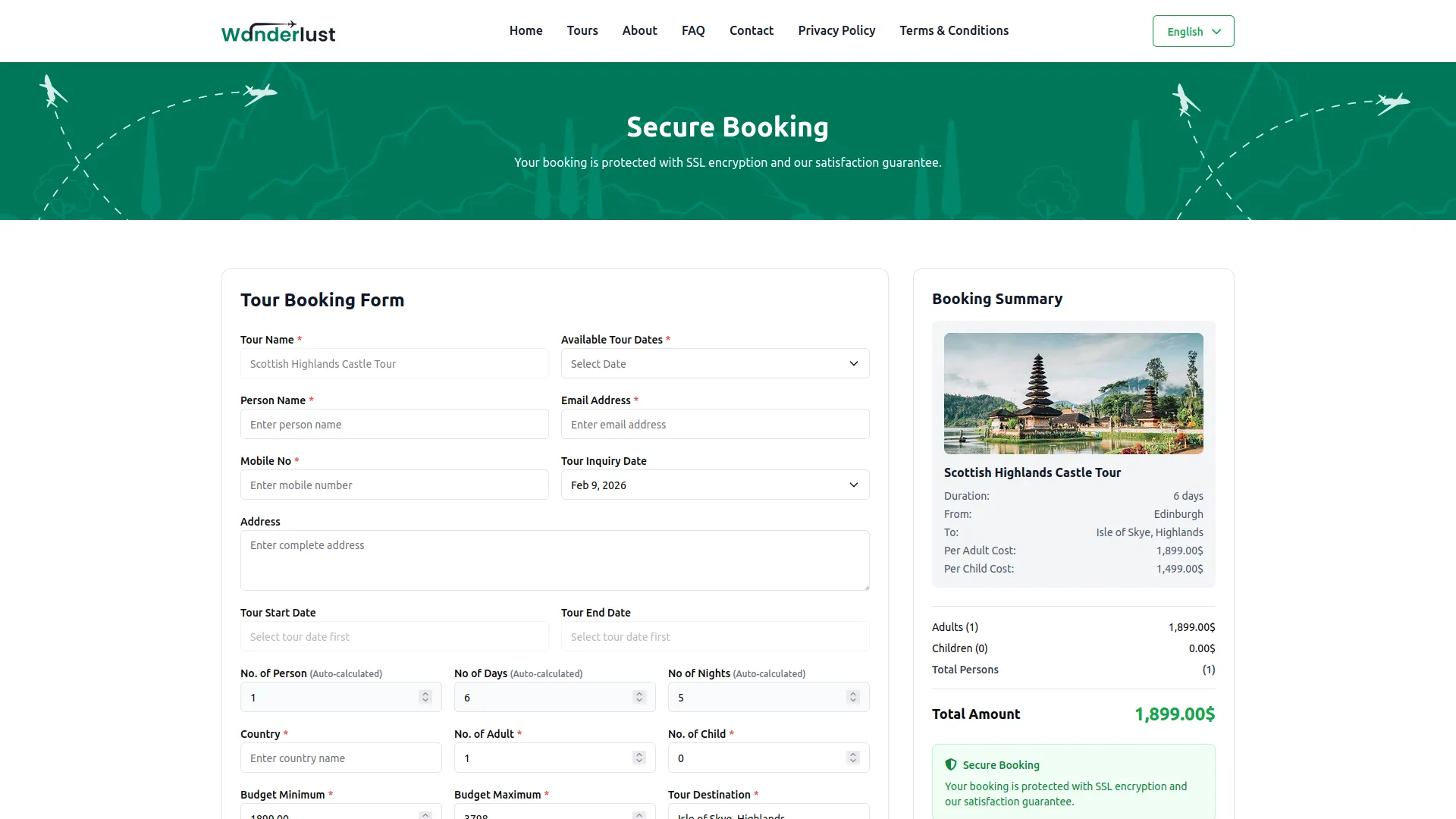The height and width of the screenshot is (819, 1456).
Task: Open the Contact page
Action: click(x=752, y=30)
